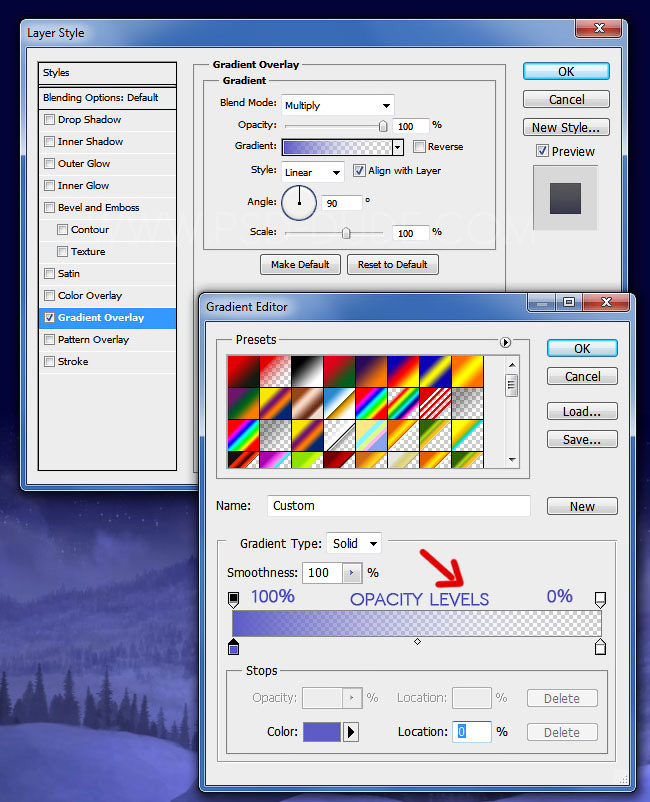This screenshot has width=650, height=802.
Task: Click the gradient preview swatch in Gradient Overlay
Action: coord(338,147)
